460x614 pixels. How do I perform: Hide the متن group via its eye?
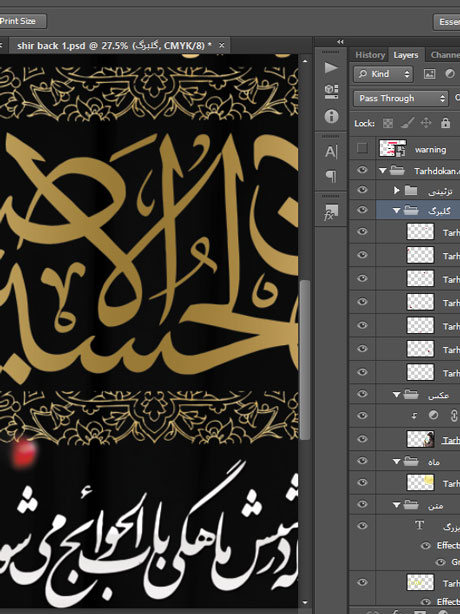click(x=362, y=504)
